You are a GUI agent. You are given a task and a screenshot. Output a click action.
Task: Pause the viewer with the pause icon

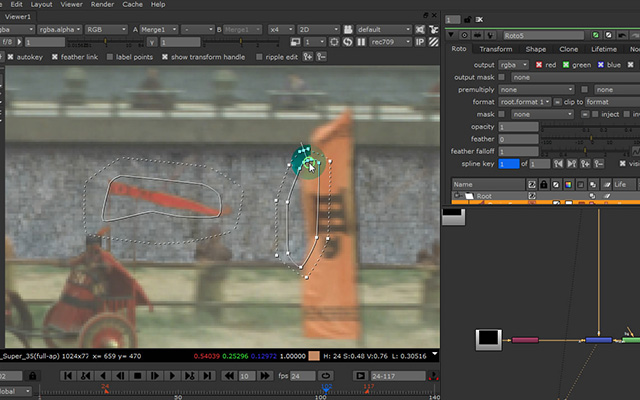coord(361,42)
